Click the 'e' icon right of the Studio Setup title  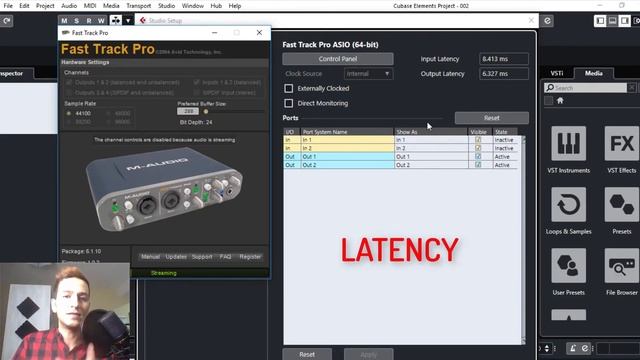coord(547,21)
